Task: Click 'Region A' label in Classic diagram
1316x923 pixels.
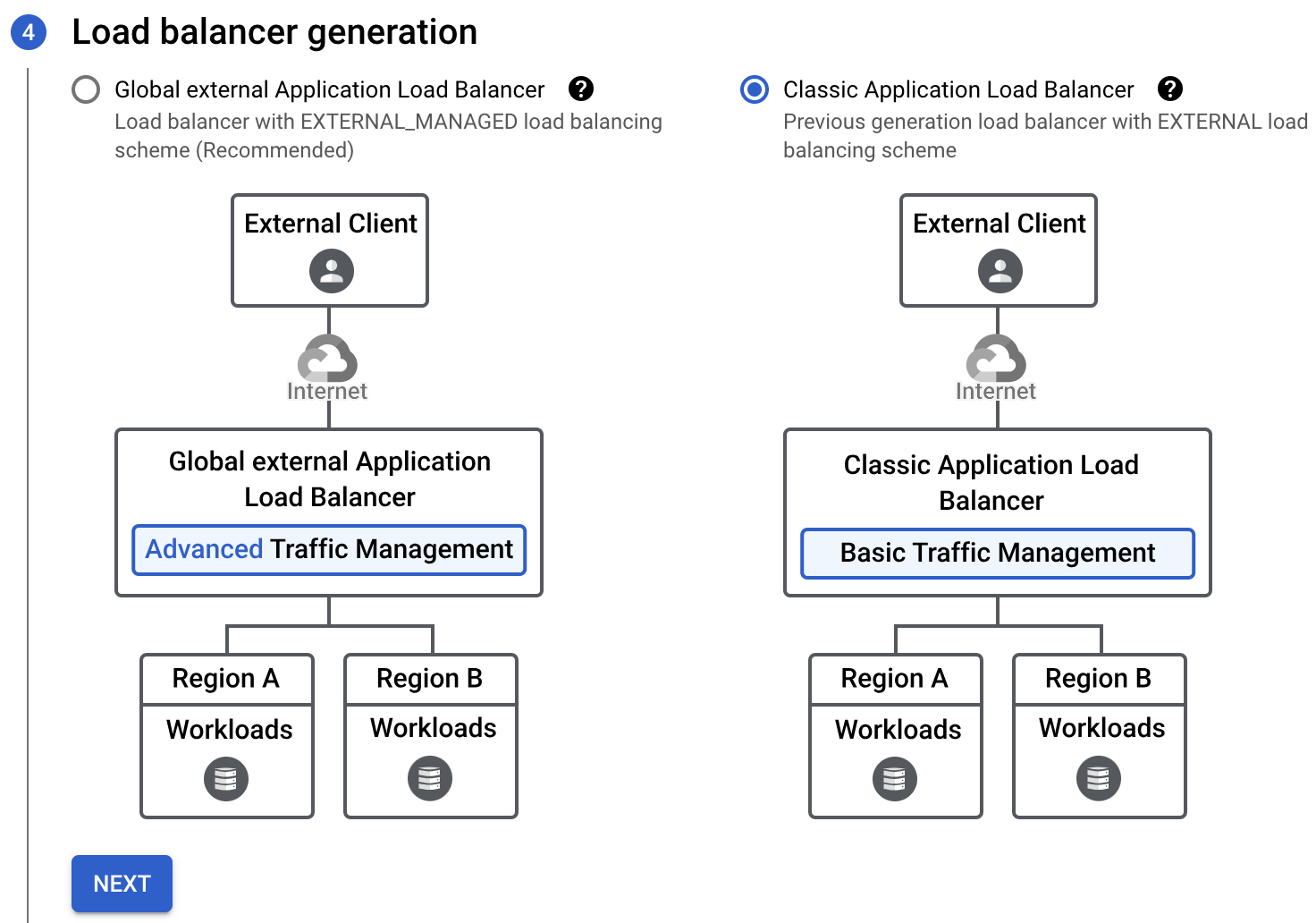Action: click(x=895, y=679)
